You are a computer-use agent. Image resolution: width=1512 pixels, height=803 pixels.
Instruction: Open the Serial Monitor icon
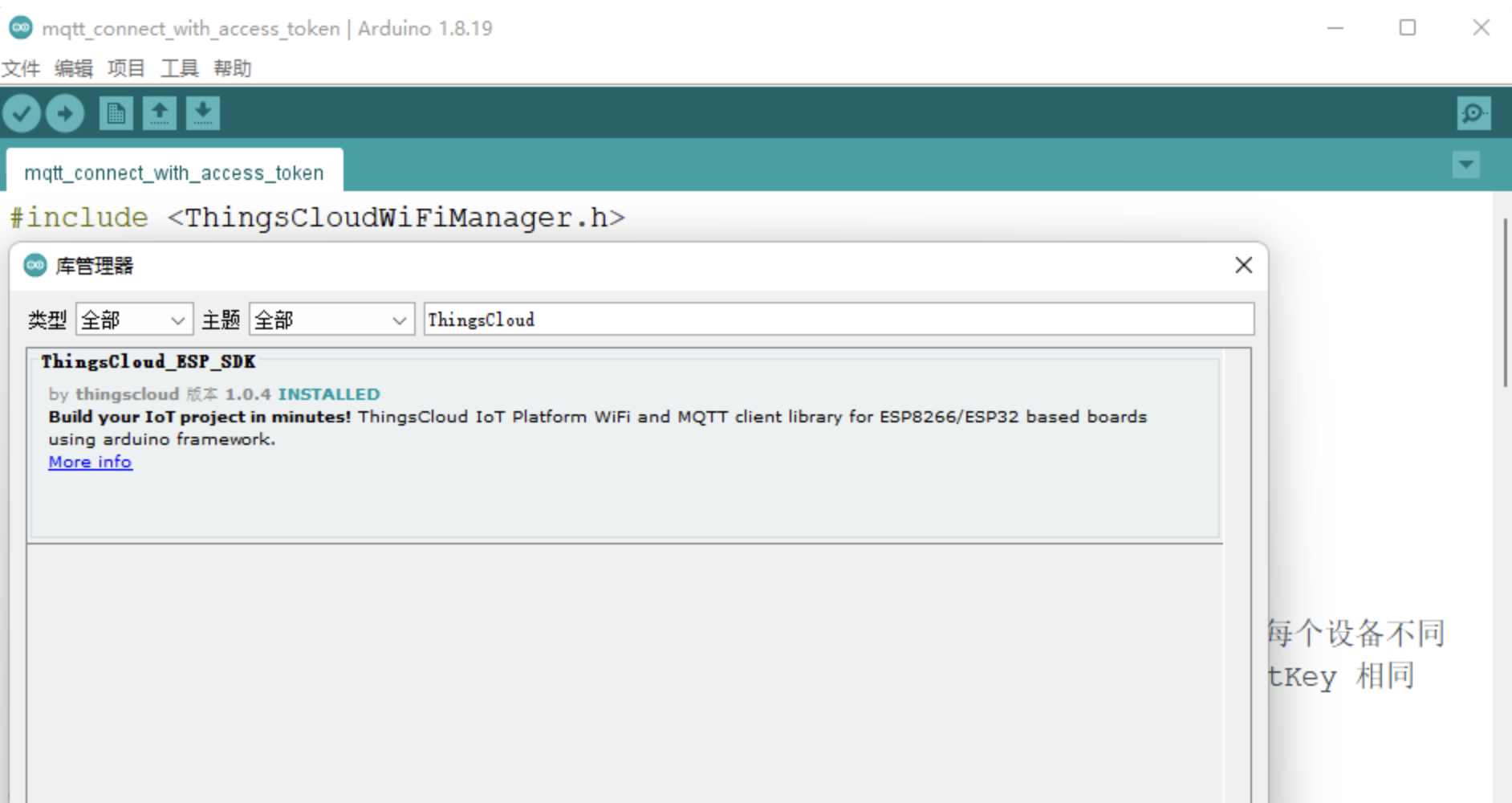(1473, 113)
